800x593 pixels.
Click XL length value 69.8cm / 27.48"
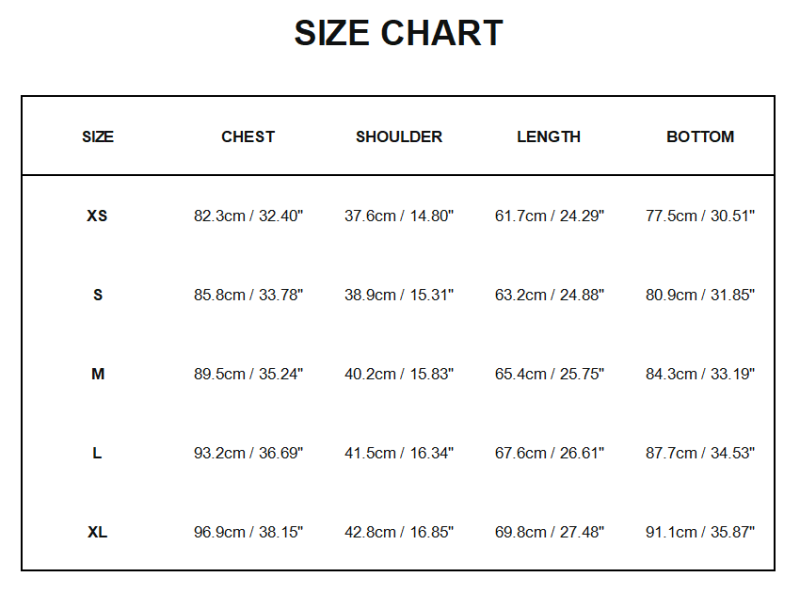pos(549,532)
